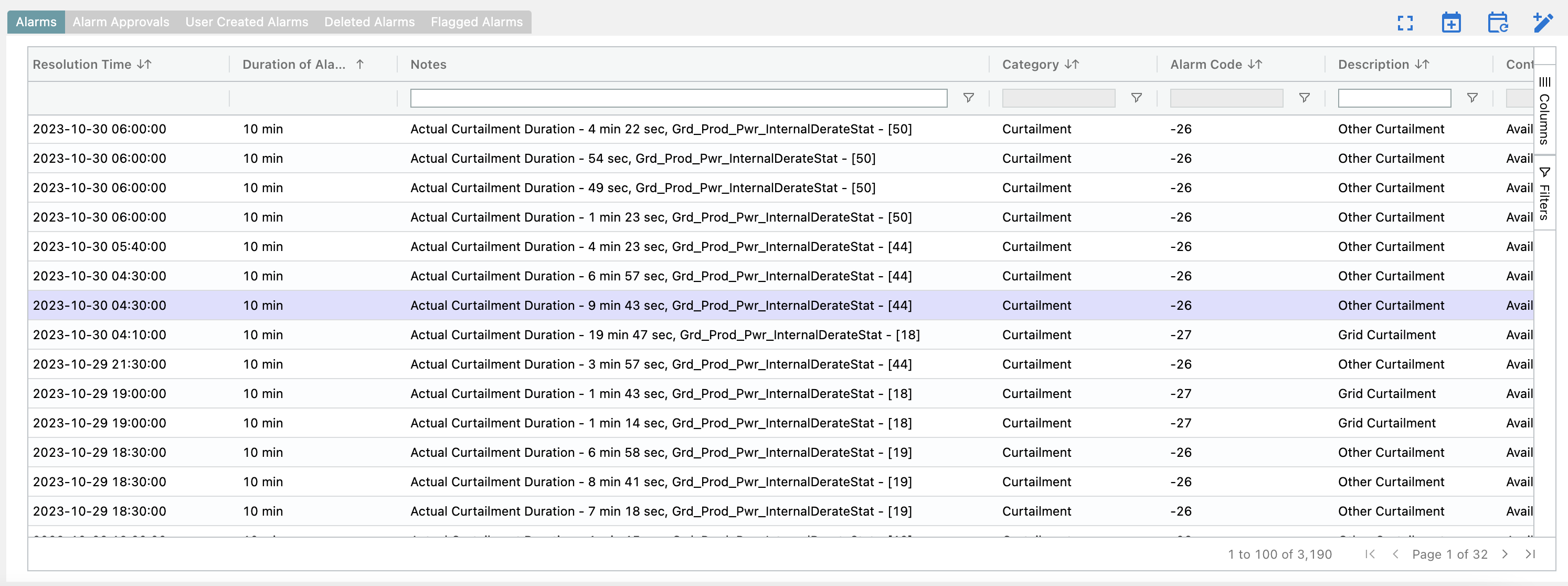Image resolution: width=1568 pixels, height=586 pixels.
Task: Open the Description column filter funnel
Action: click(x=1472, y=98)
